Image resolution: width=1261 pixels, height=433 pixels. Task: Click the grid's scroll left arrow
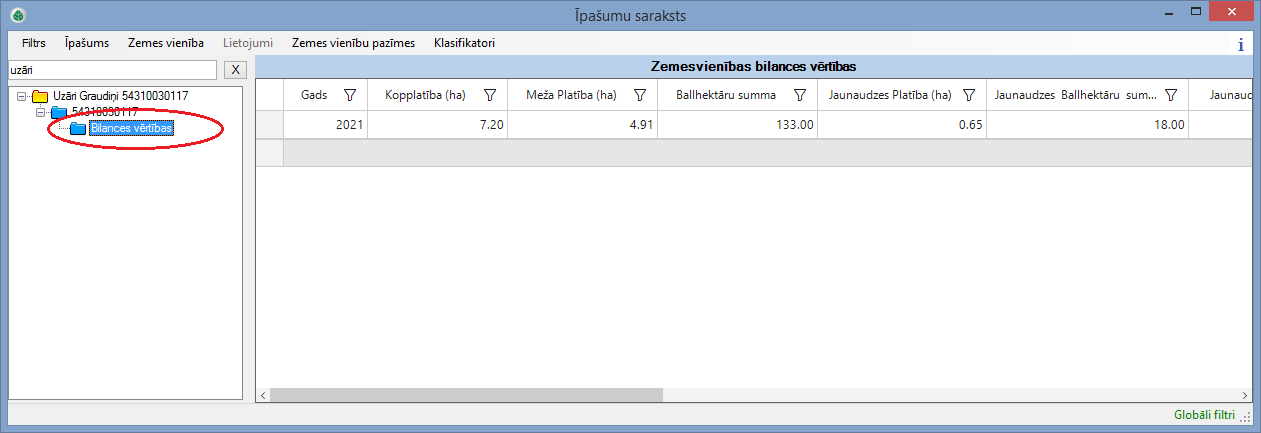tap(263, 395)
